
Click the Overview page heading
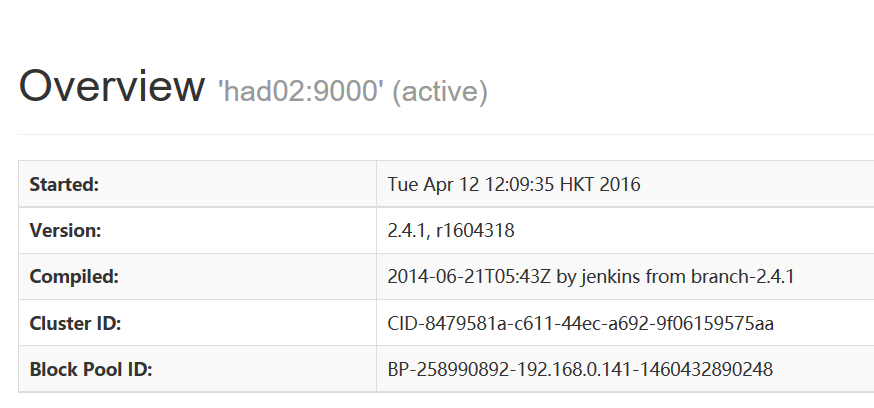tap(111, 87)
